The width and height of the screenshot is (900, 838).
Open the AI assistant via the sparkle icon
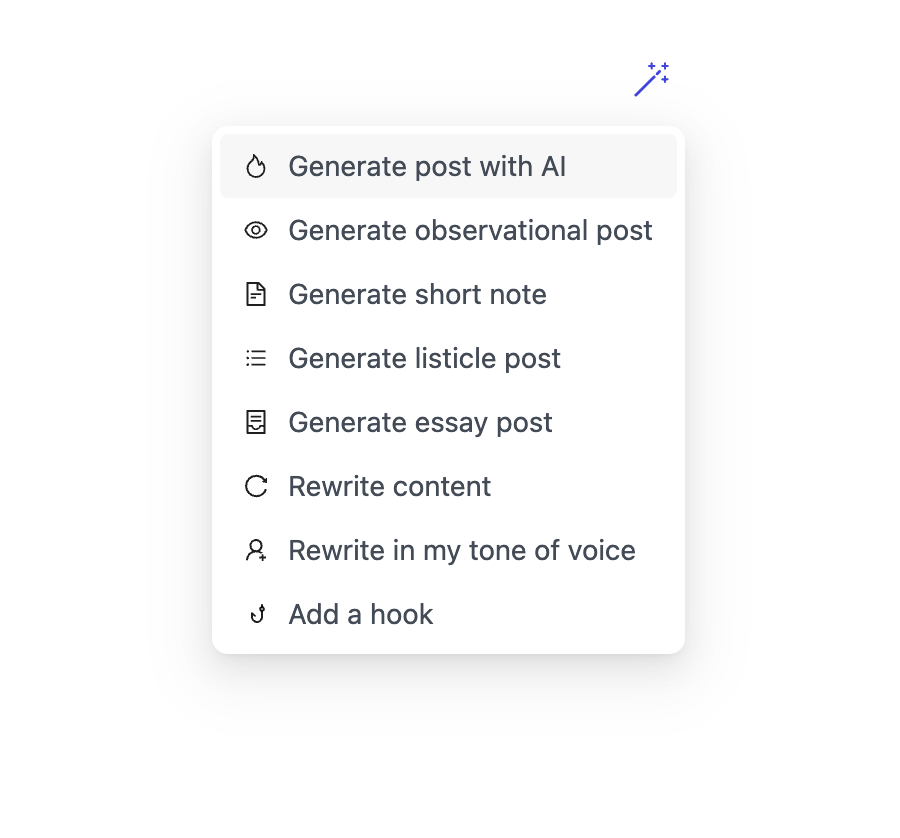point(652,78)
